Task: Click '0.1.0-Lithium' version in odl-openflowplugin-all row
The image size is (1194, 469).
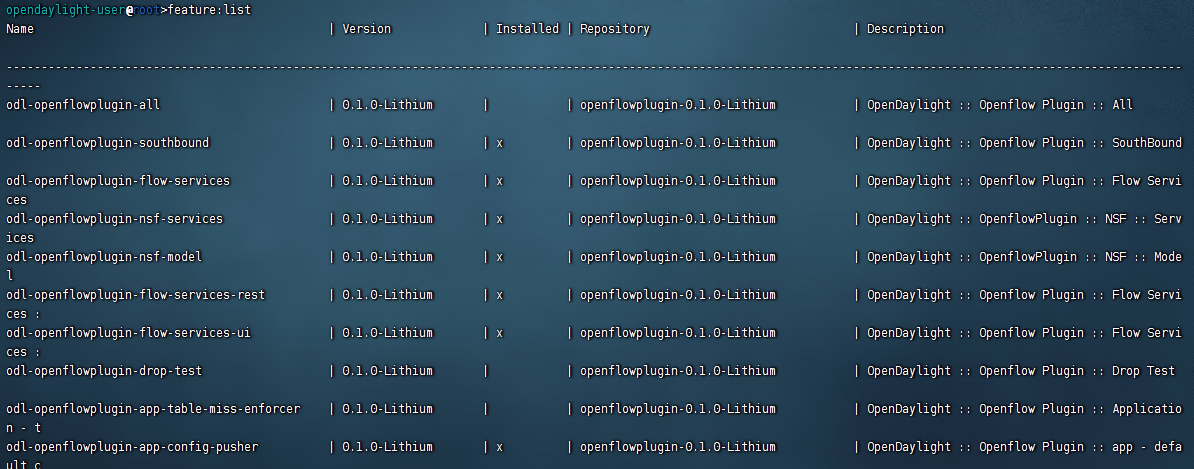Action: point(388,105)
